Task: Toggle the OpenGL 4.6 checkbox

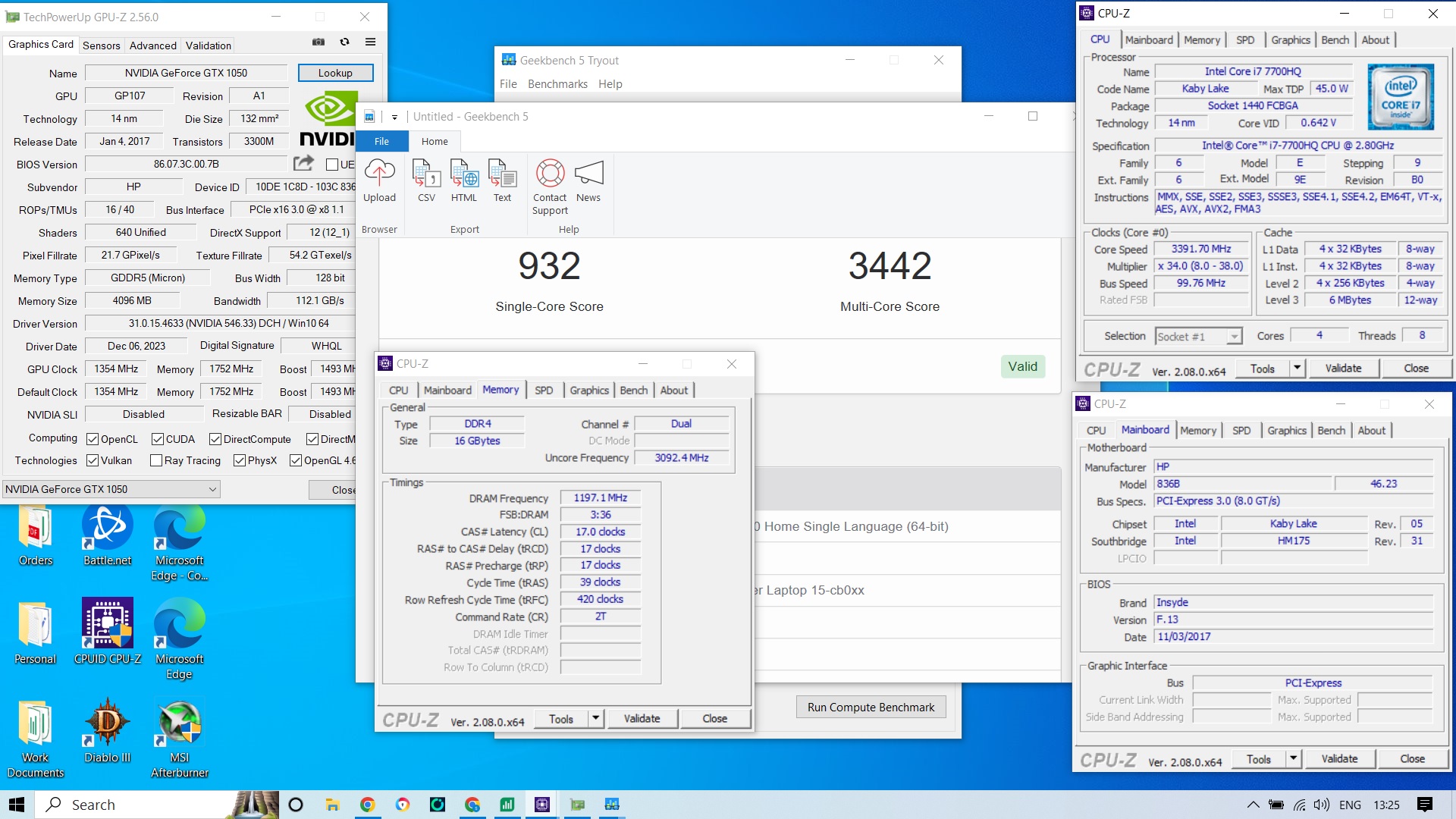Action: (x=296, y=460)
